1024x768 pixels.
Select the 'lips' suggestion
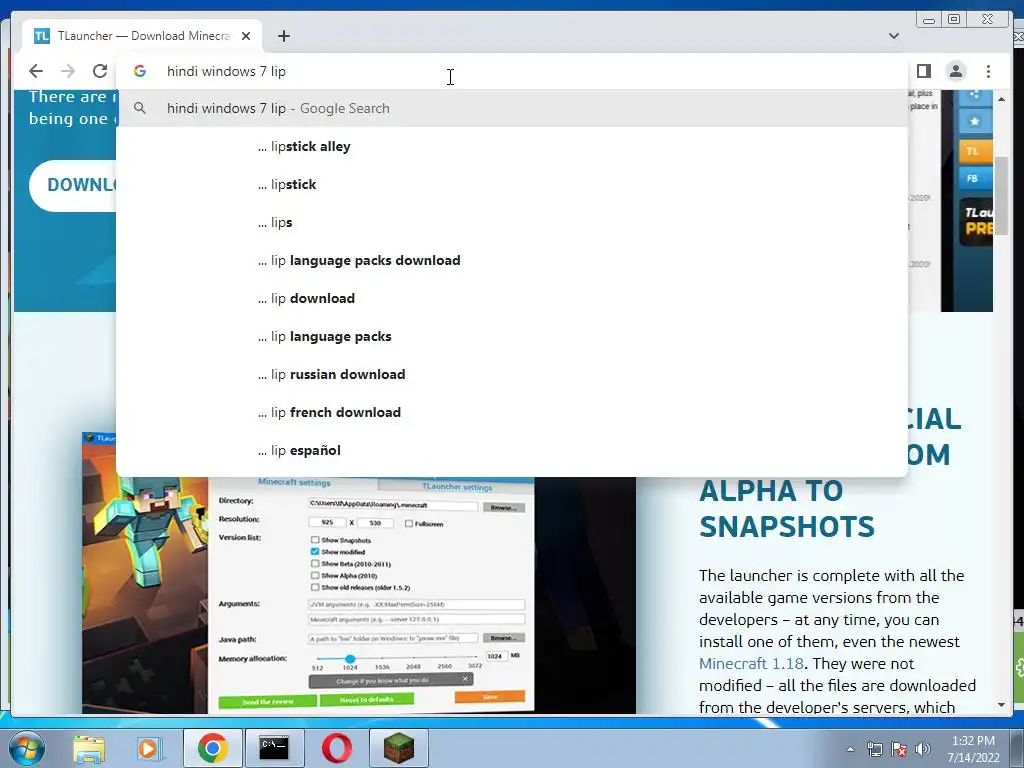[x=512, y=222]
